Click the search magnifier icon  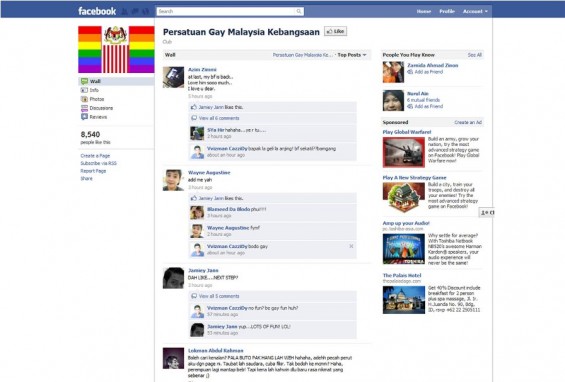coord(299,12)
